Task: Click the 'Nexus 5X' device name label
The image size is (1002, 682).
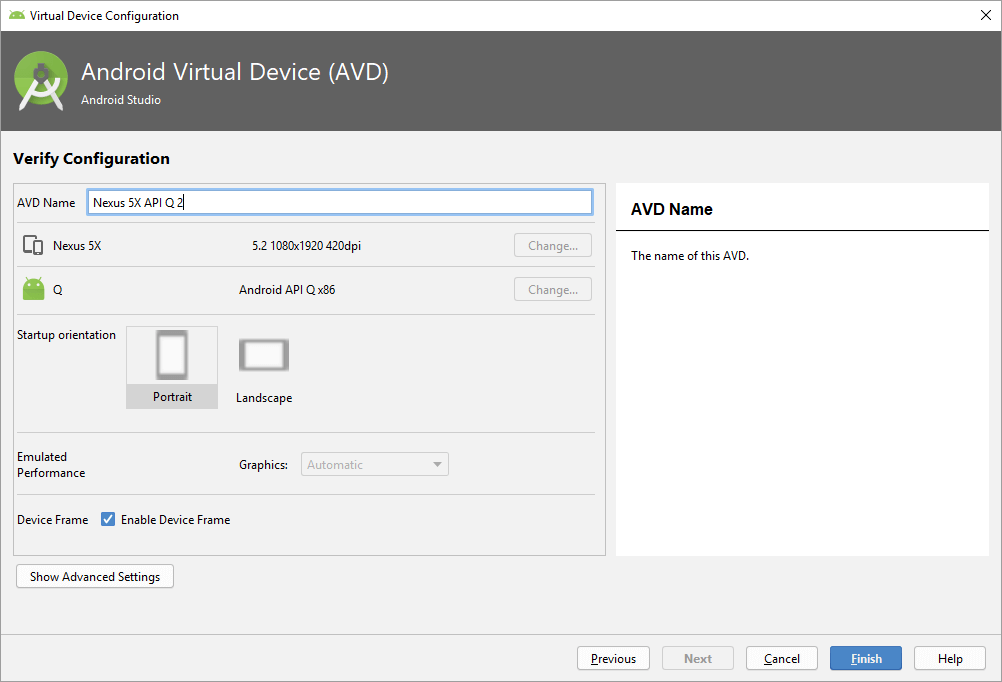Action: tap(77, 245)
